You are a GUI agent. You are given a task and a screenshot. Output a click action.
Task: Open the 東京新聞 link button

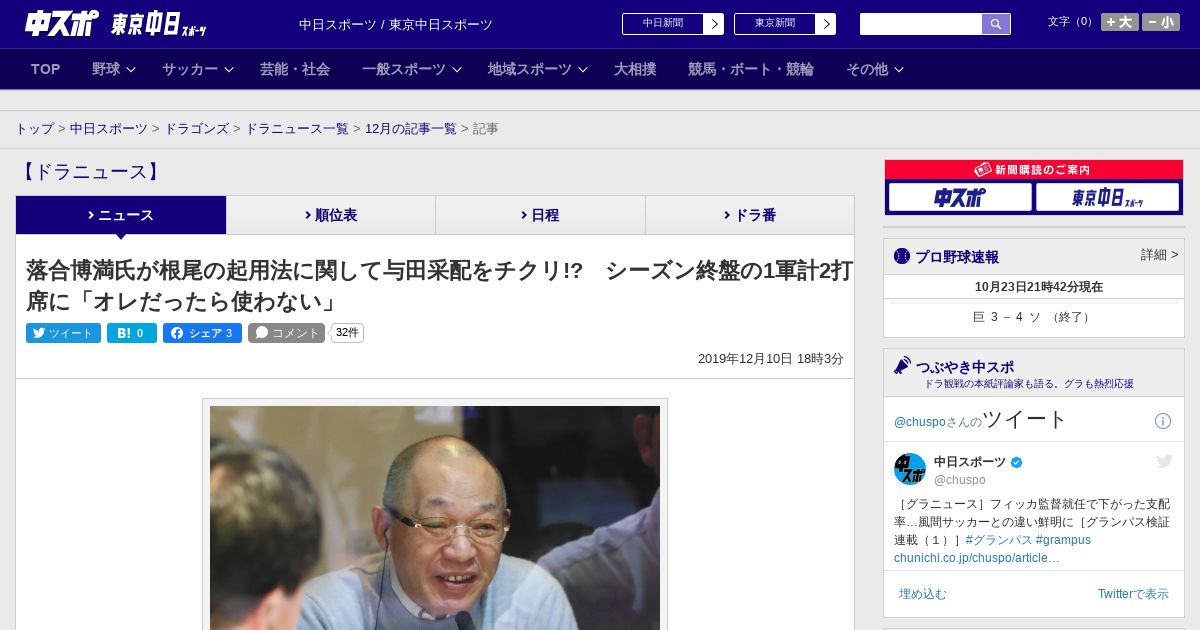pos(774,24)
